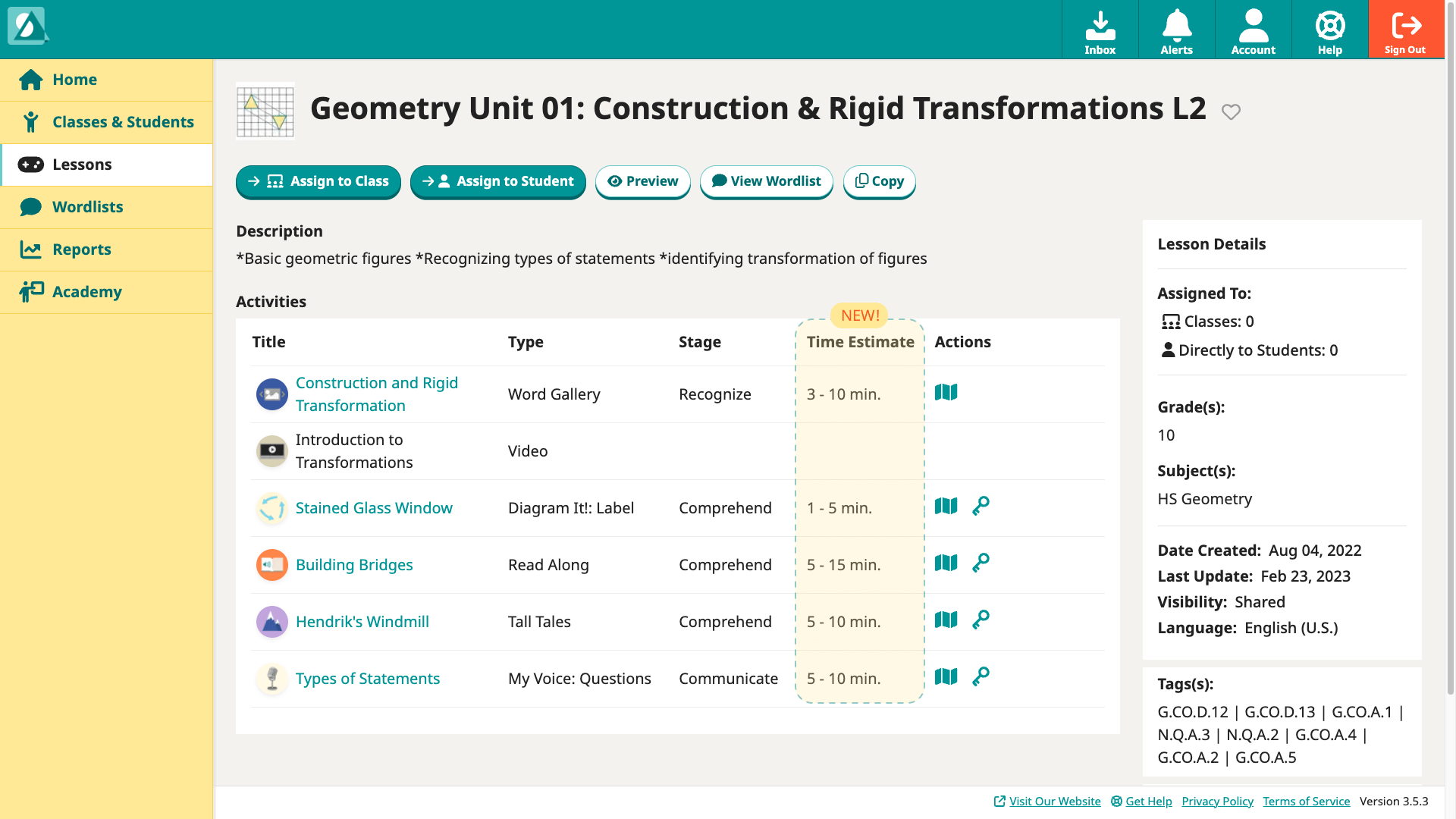Viewport: 1456px width, 819px height.
Task: Click map icon for Construction and Rigid Transformation
Action: tap(946, 392)
